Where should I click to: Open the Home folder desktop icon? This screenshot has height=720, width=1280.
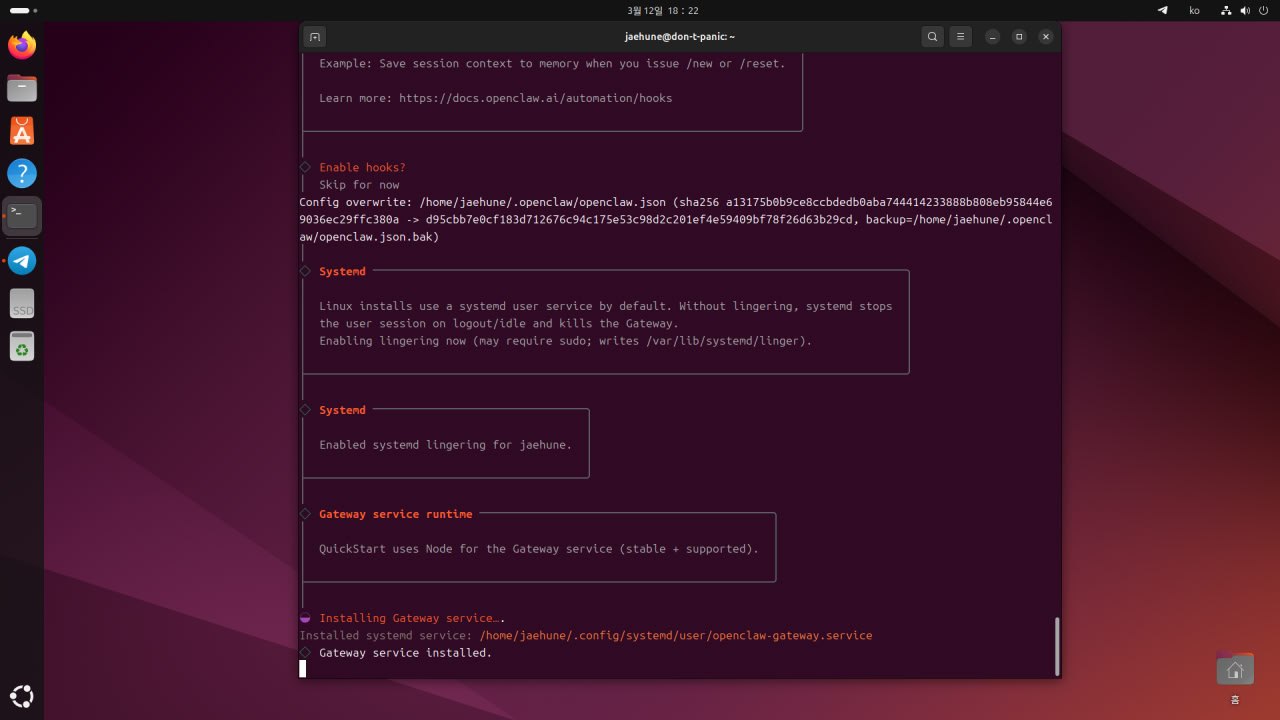1235,670
